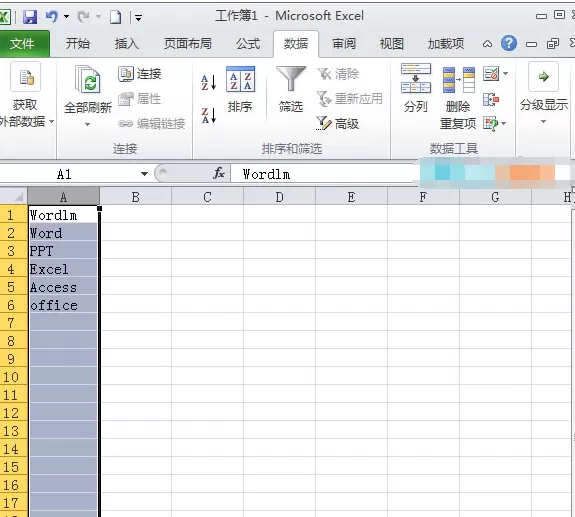Screen dimensions: 575x517
Task: Open the 排序 sort dialog
Action: coord(240,90)
